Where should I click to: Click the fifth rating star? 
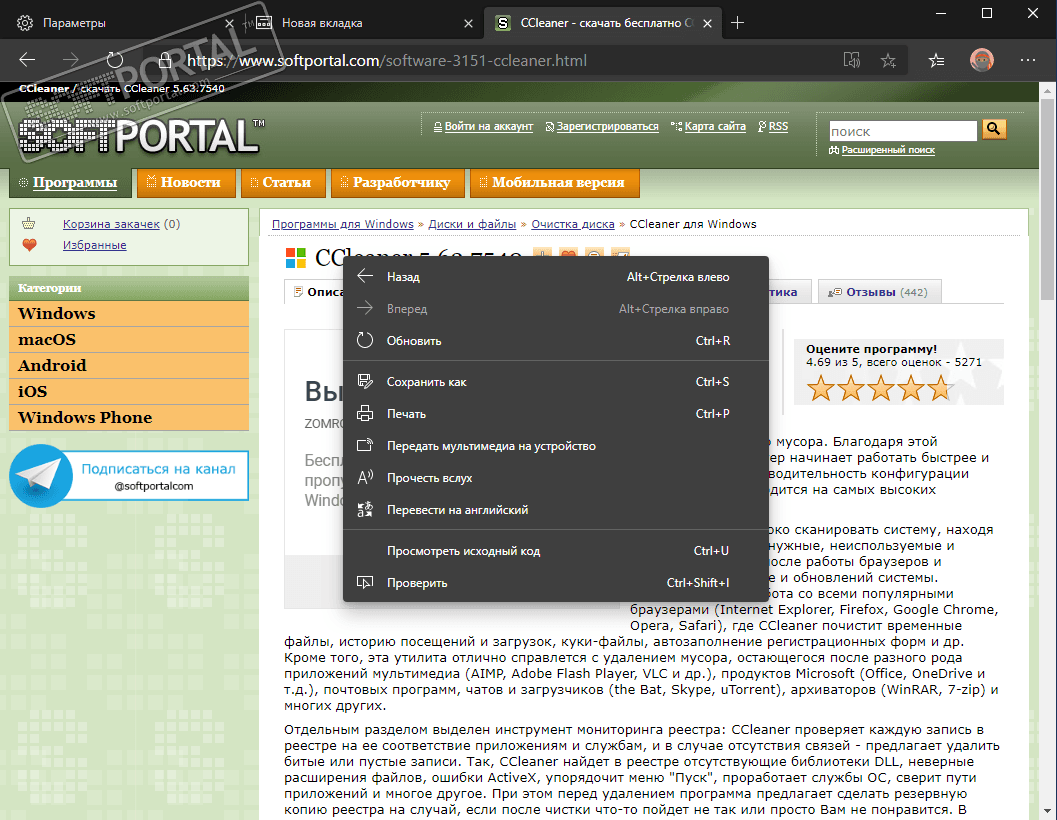(x=940, y=388)
